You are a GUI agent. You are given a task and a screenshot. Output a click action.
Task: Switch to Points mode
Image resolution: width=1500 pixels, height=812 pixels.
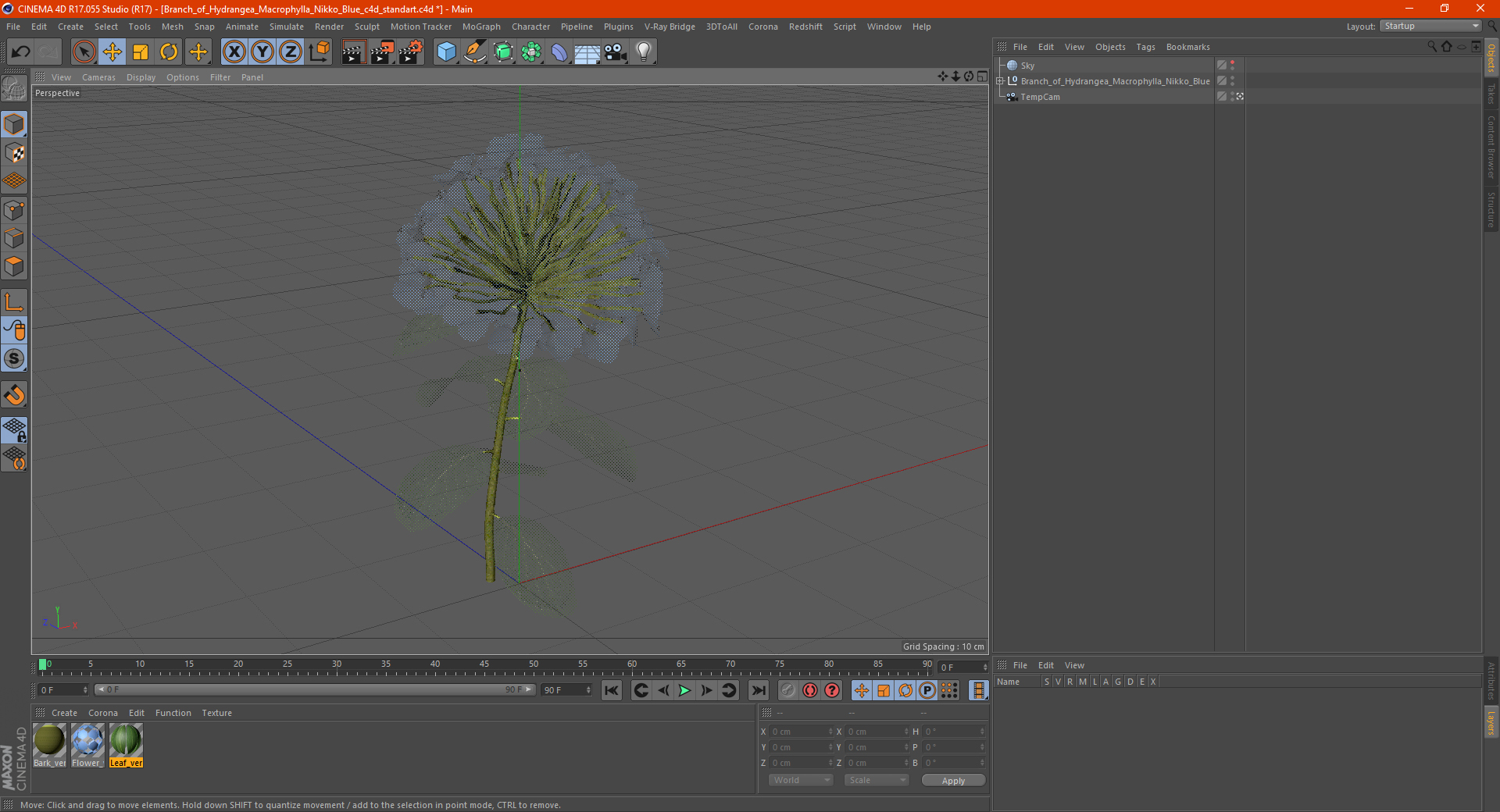click(x=14, y=210)
